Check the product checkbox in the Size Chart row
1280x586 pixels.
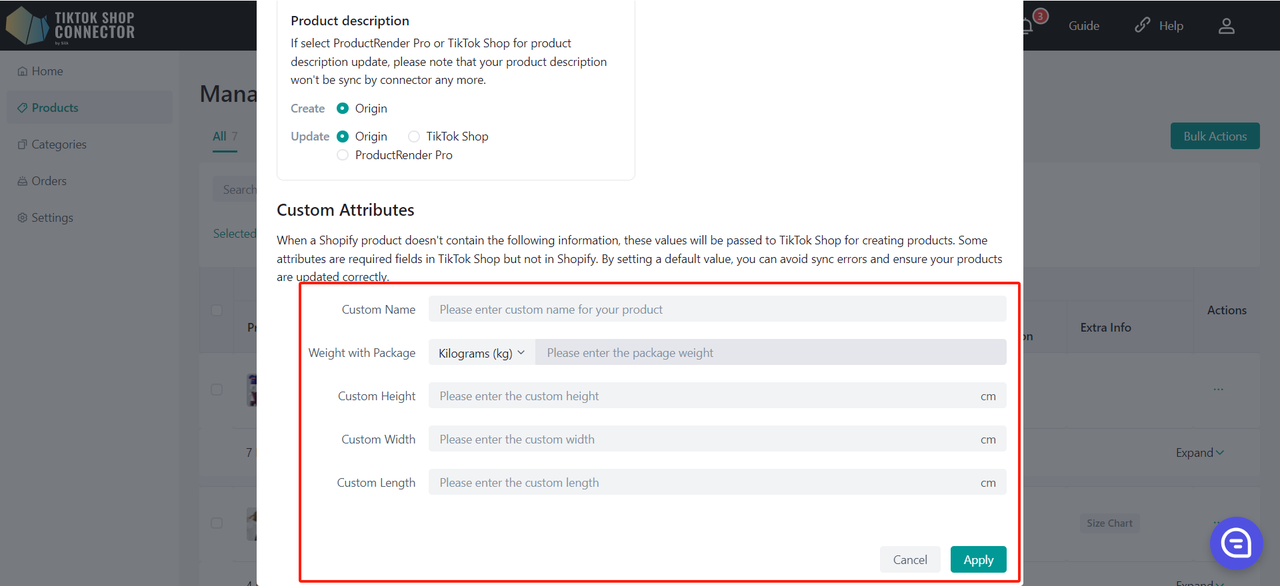click(216, 523)
